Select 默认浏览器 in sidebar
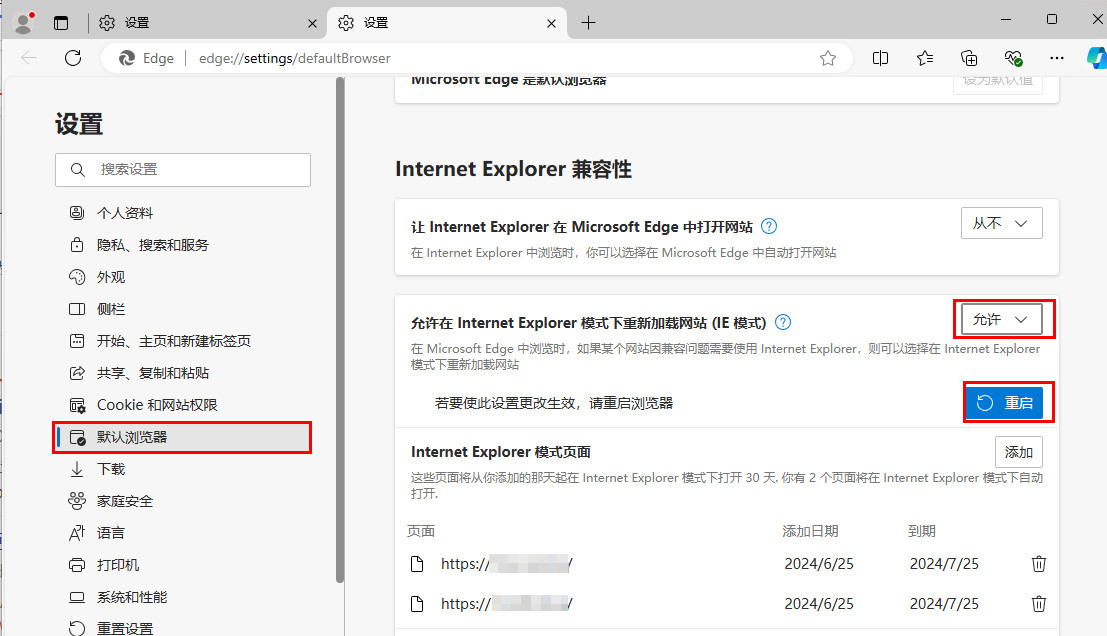Image resolution: width=1107 pixels, height=636 pixels. [182, 437]
